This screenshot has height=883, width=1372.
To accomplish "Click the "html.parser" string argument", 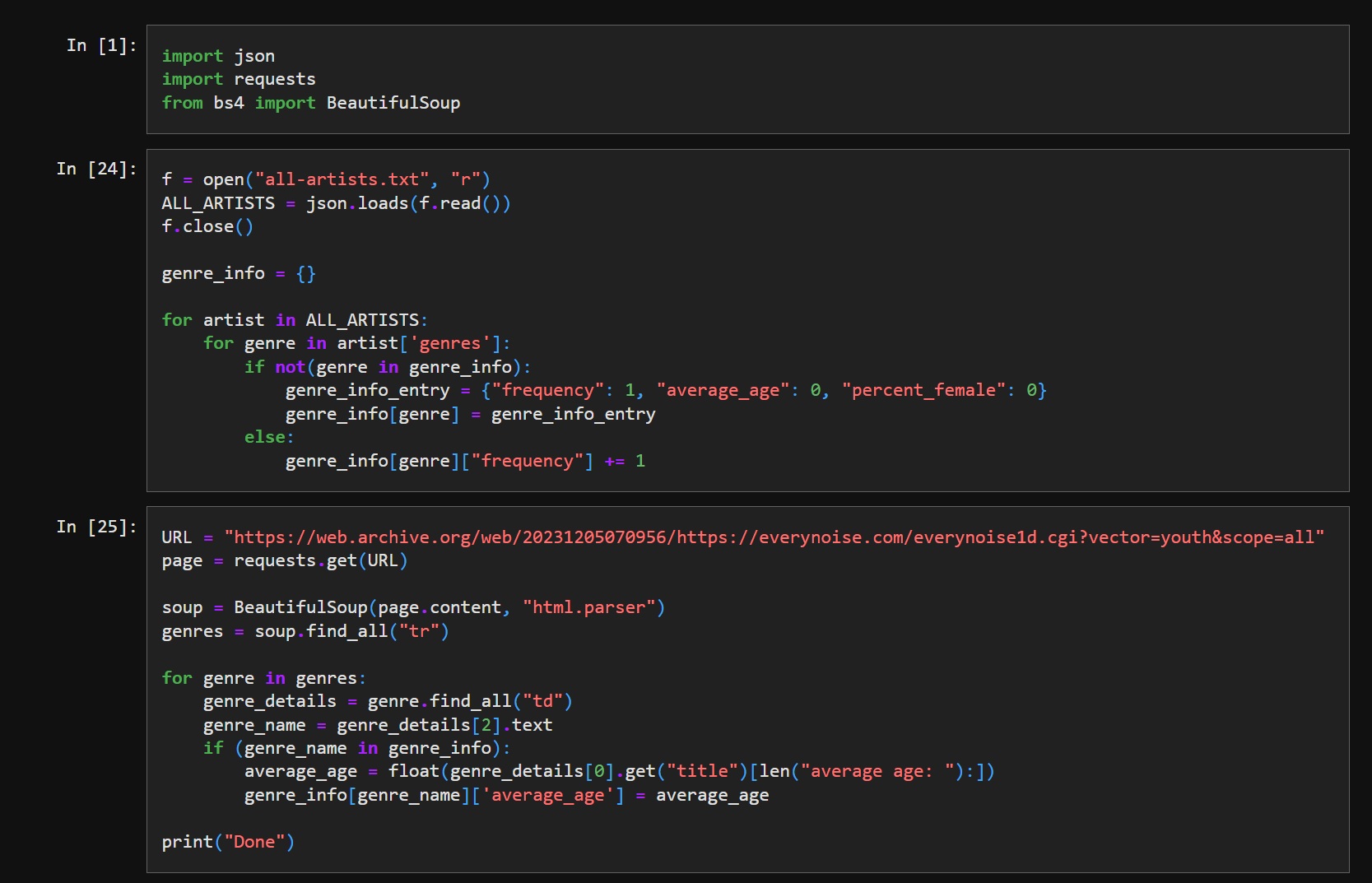I will coord(588,607).
